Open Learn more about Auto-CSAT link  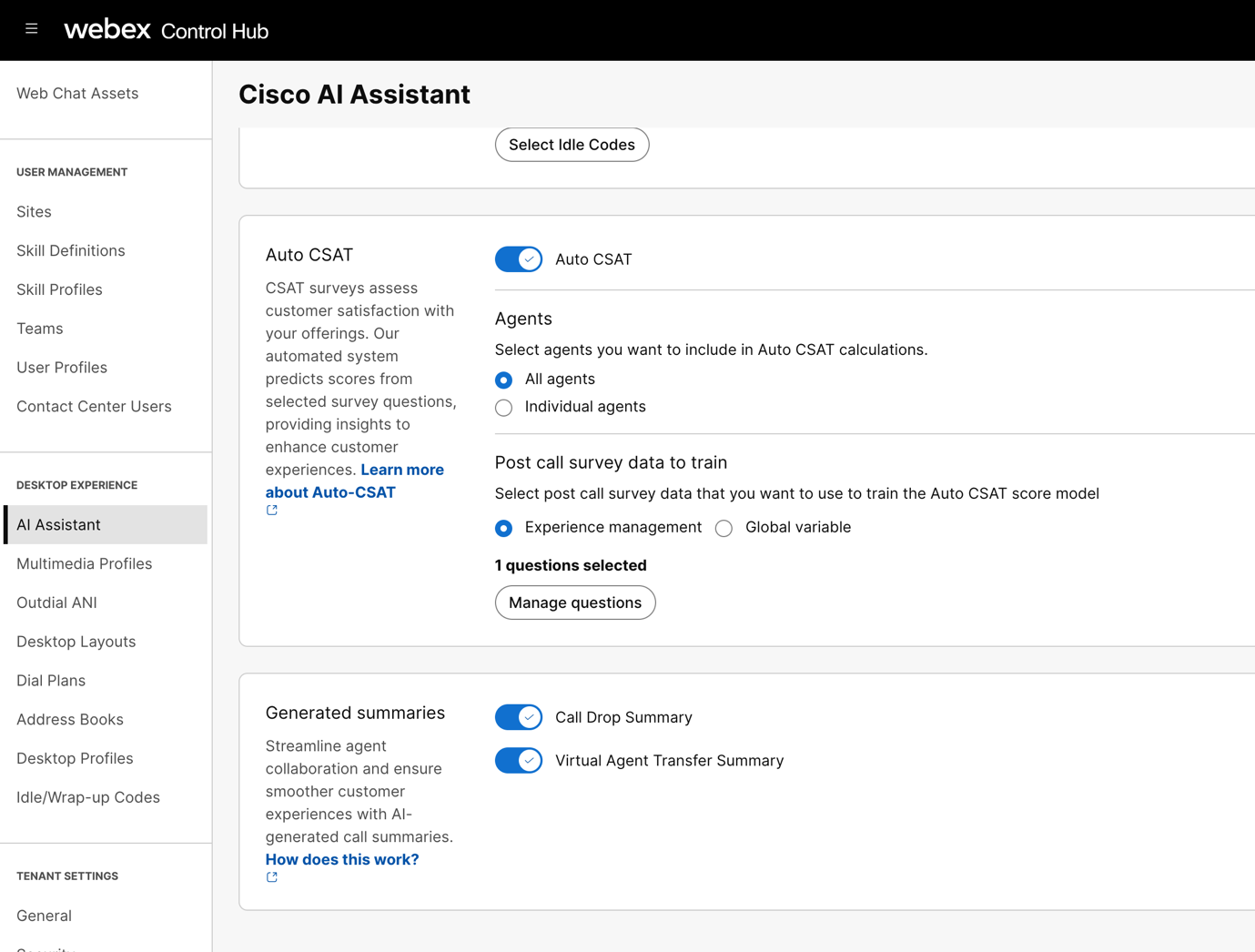click(401, 471)
